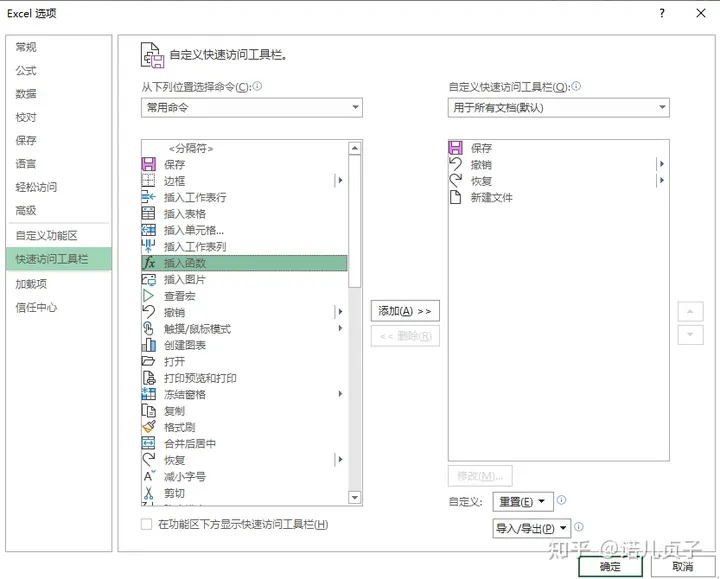Expand the 冻结窗格 submenu arrow
This screenshot has width=720, height=579.
pos(340,394)
